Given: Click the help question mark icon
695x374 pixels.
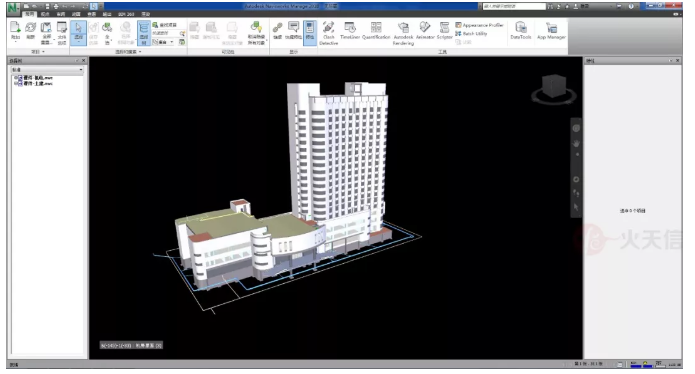Looking at the screenshot, I should tap(631, 7).
